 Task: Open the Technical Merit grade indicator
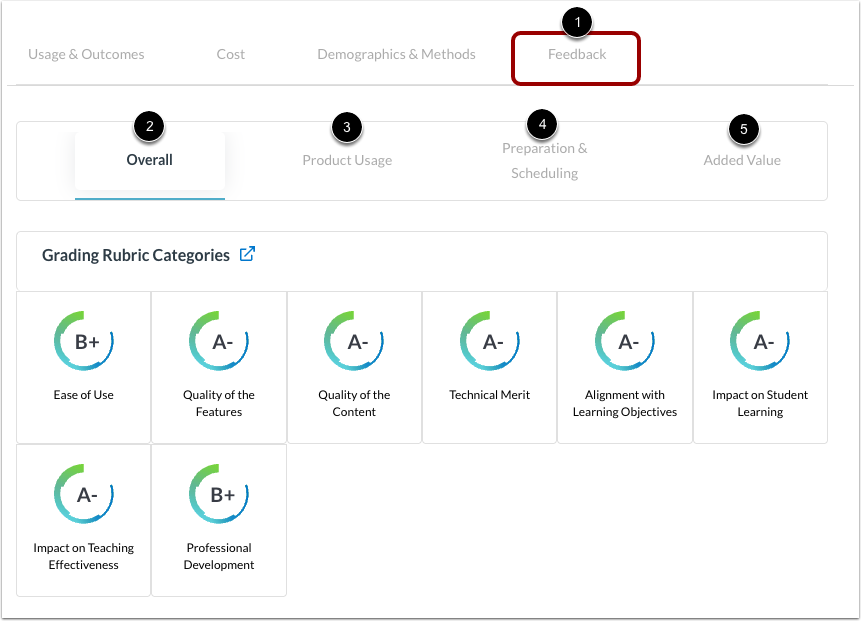(489, 340)
